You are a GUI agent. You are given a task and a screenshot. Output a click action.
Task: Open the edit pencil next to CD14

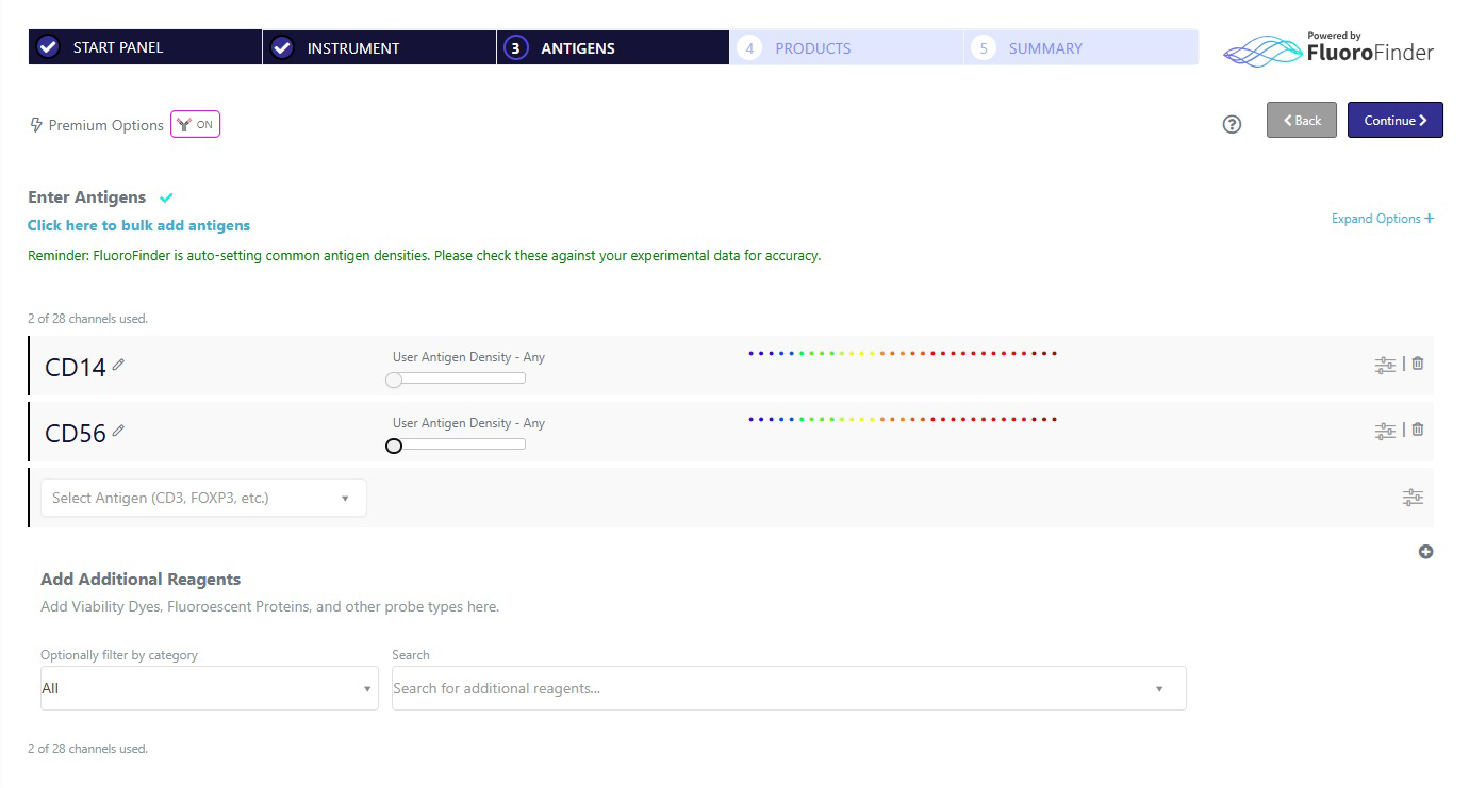click(117, 366)
